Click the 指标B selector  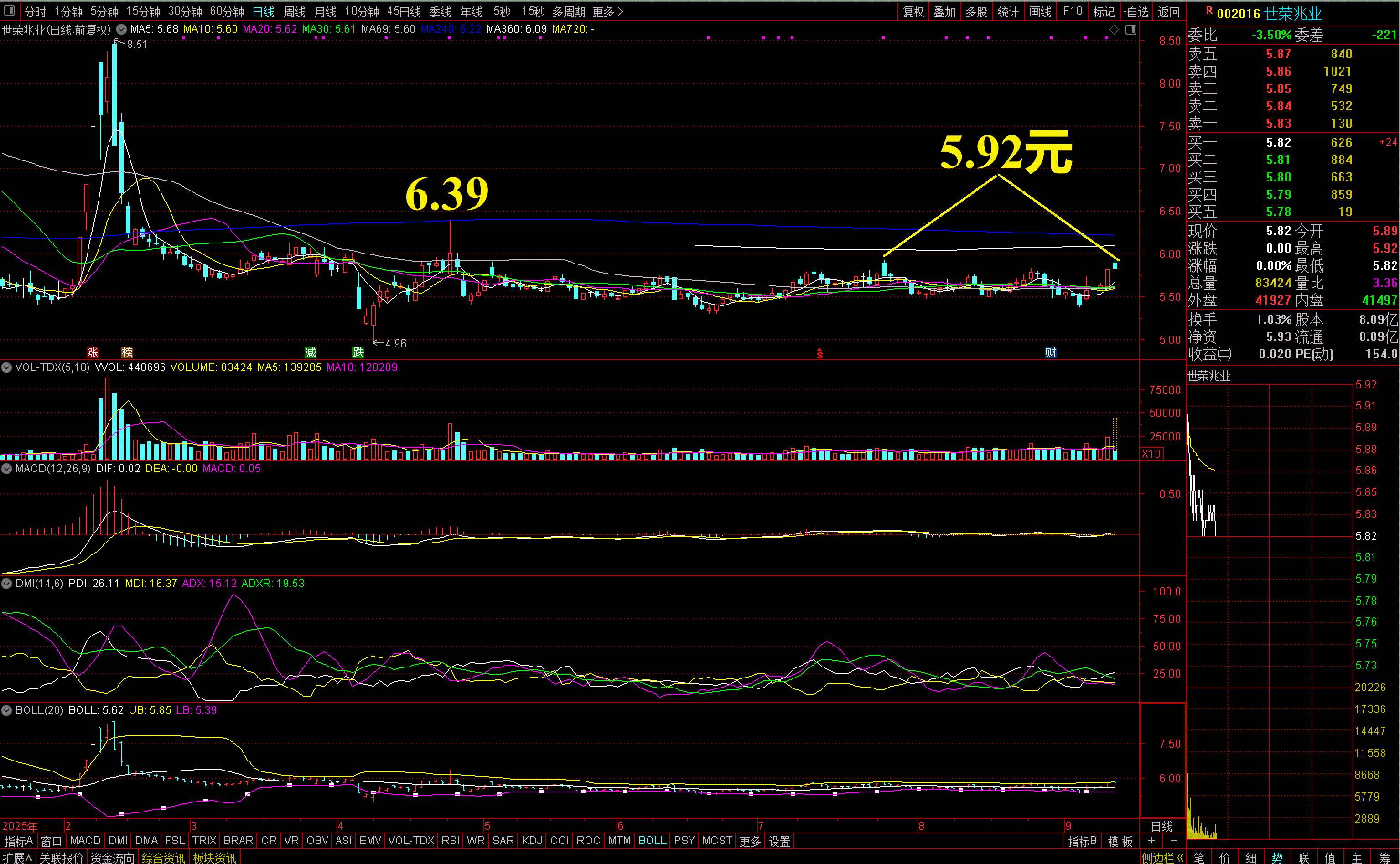click(x=1082, y=841)
